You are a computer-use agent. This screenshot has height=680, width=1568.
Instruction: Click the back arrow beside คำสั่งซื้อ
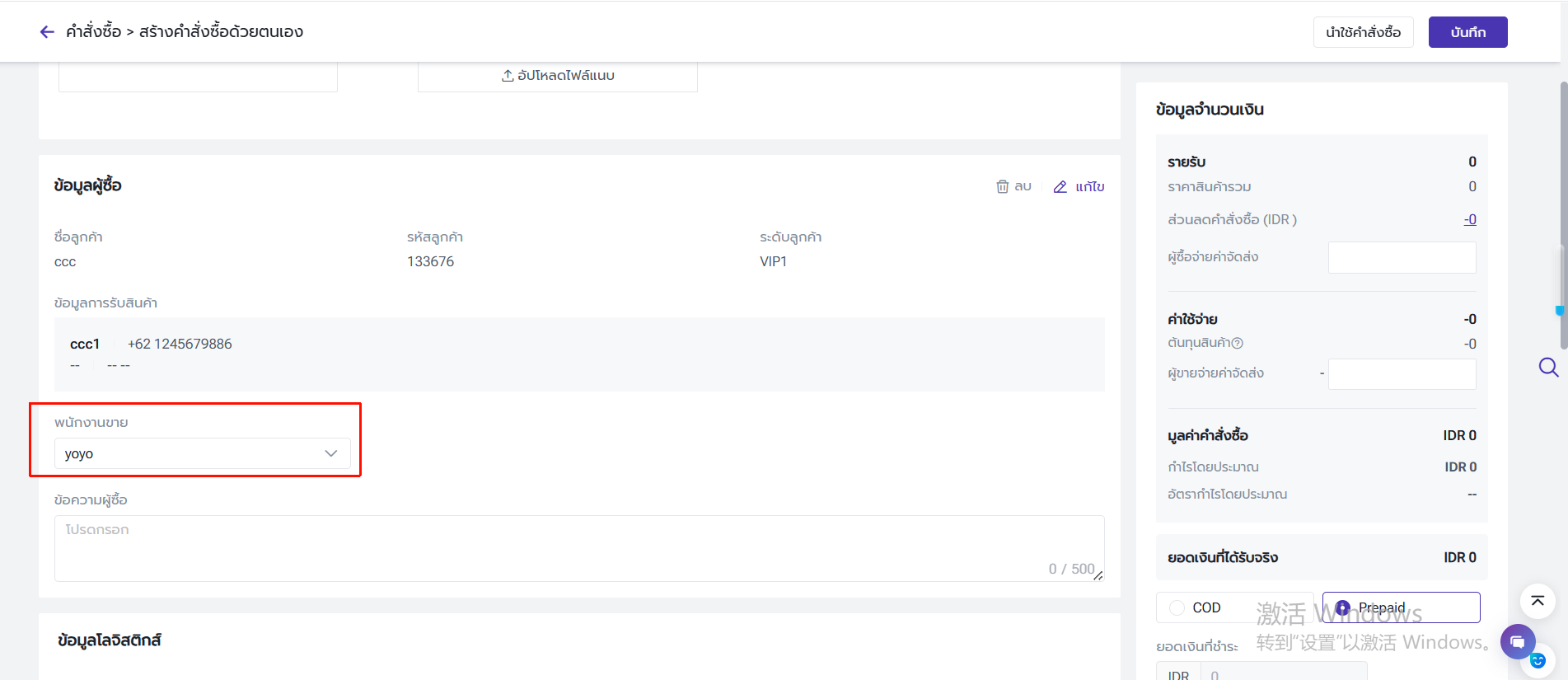coord(47,32)
